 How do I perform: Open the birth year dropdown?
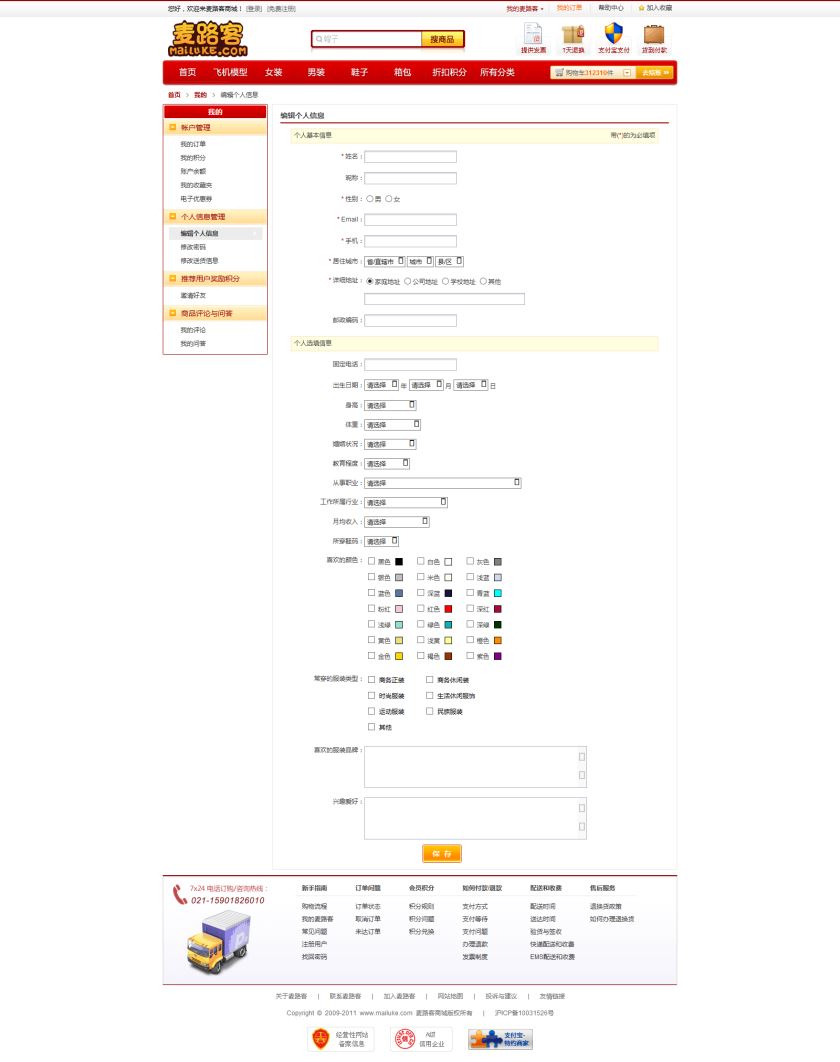click(382, 385)
